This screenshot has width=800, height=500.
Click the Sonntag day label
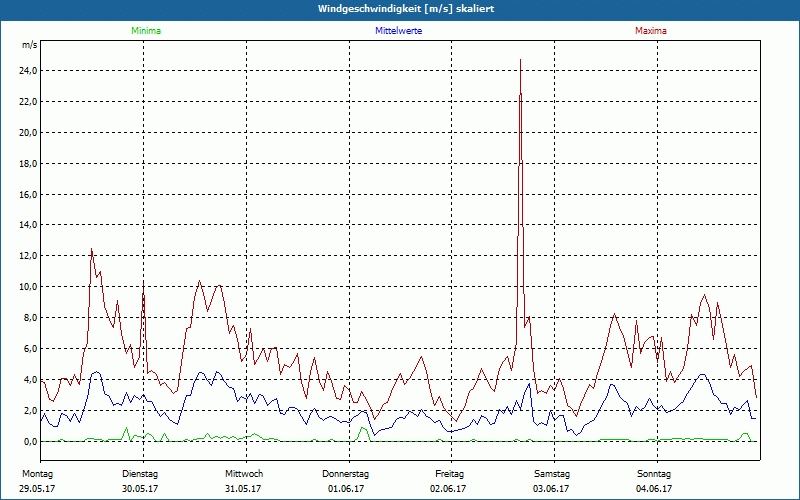[x=654, y=474]
